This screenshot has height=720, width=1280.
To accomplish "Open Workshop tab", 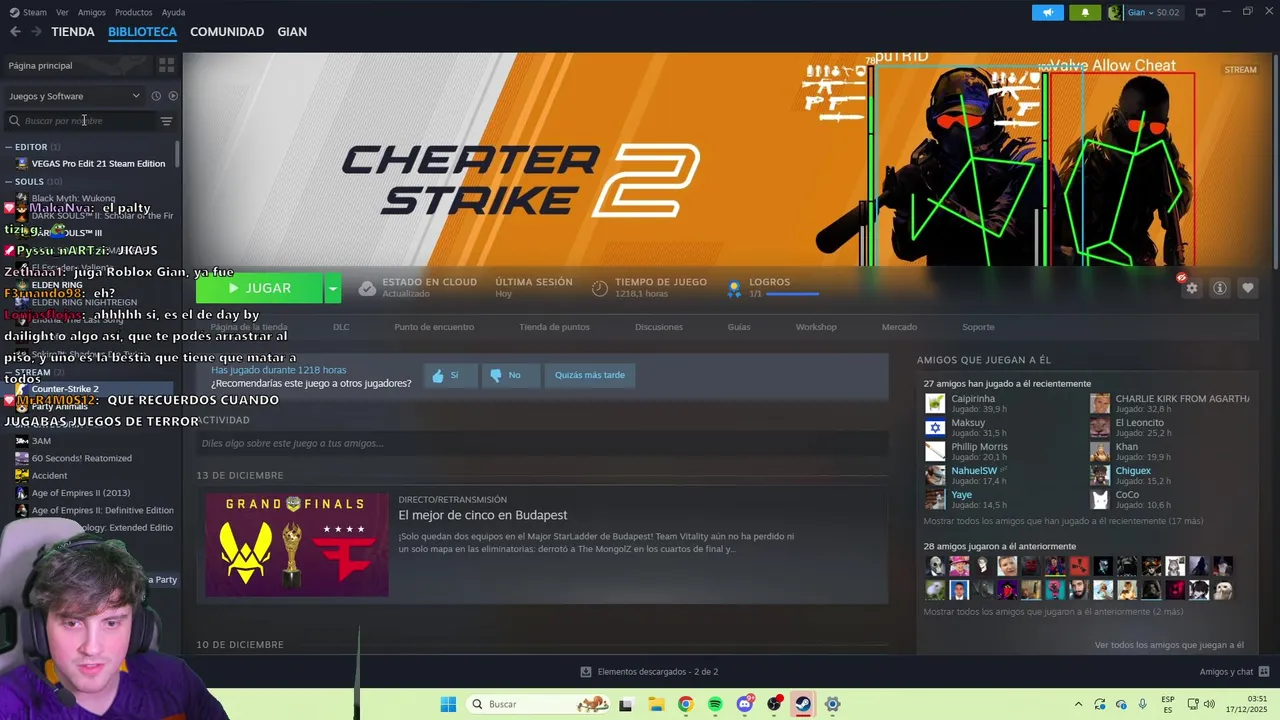I will [x=816, y=327].
